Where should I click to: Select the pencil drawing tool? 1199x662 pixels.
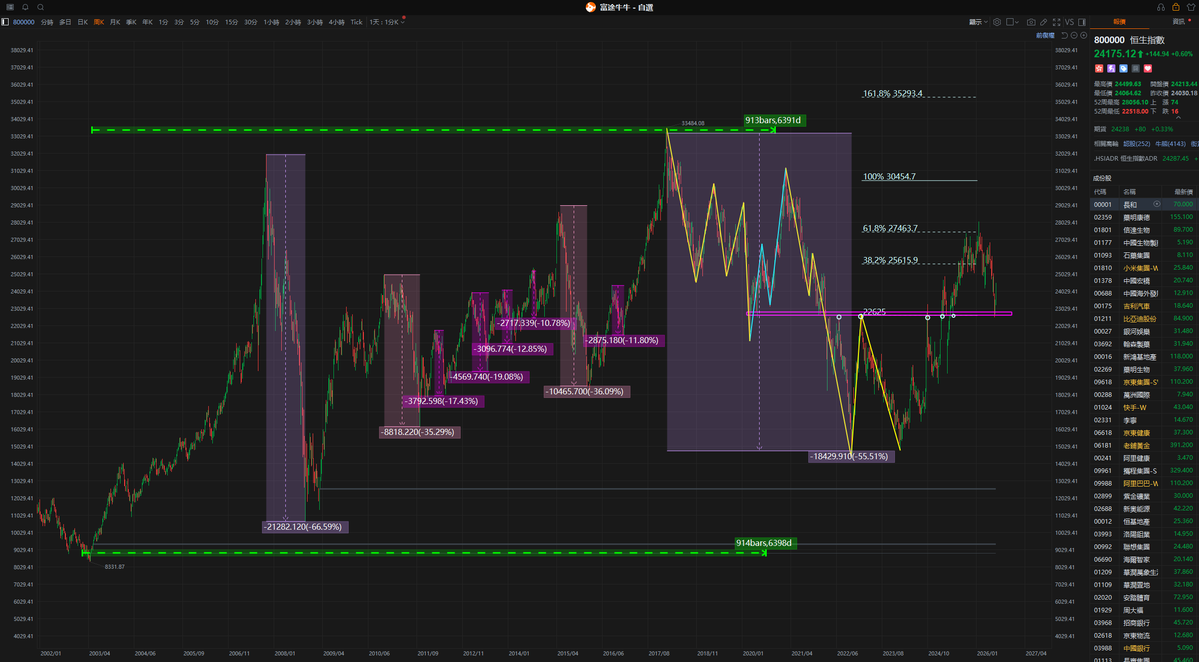click(x=1044, y=22)
